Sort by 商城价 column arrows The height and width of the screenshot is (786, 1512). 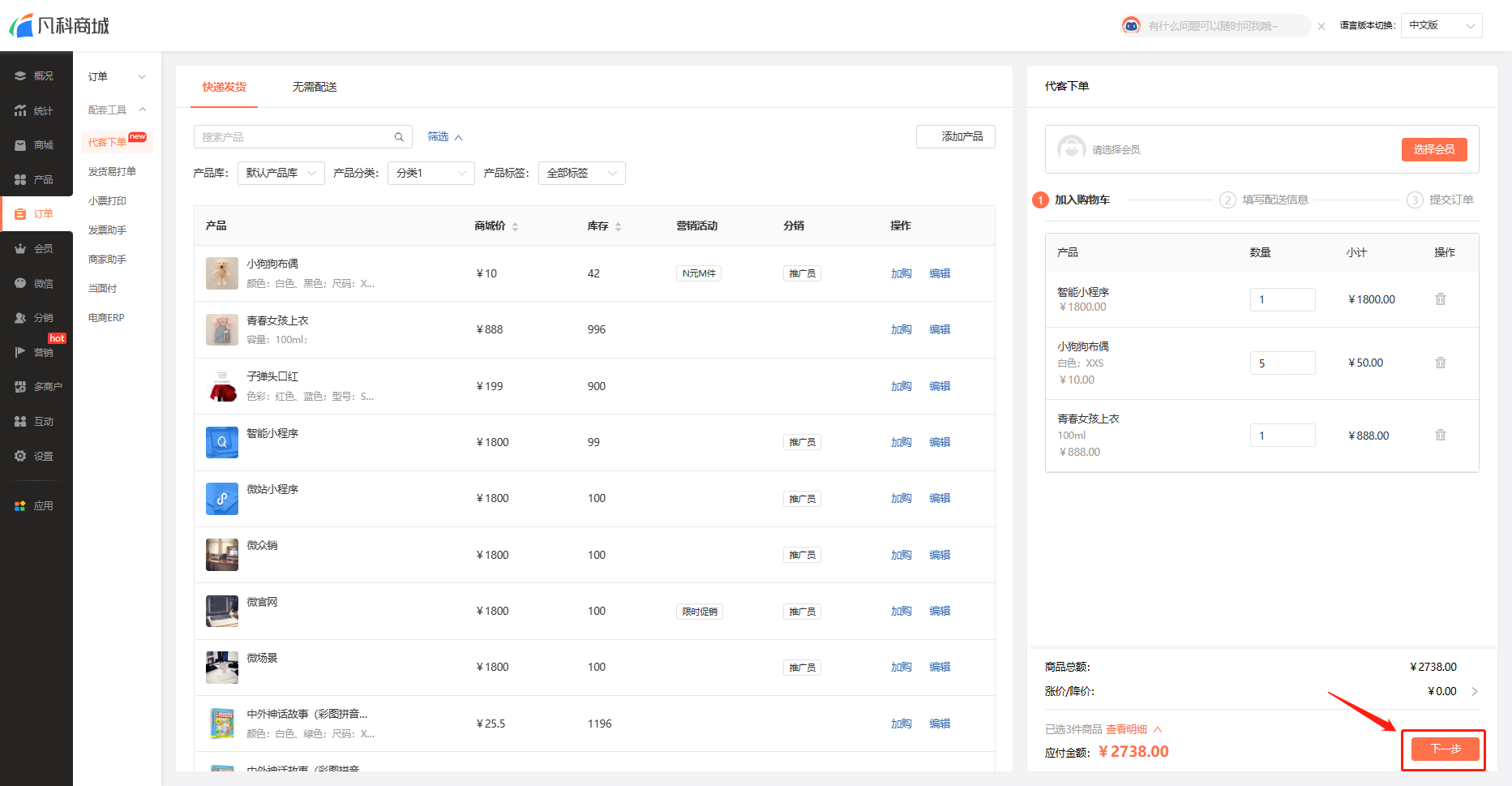[x=515, y=226]
